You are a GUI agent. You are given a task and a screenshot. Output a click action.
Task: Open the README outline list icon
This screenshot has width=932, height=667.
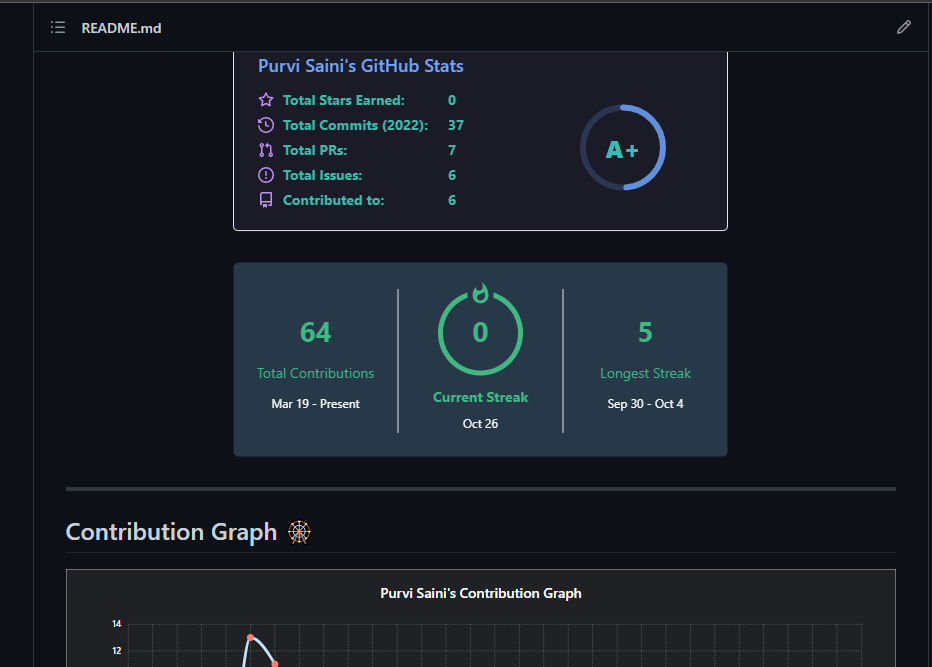58,27
